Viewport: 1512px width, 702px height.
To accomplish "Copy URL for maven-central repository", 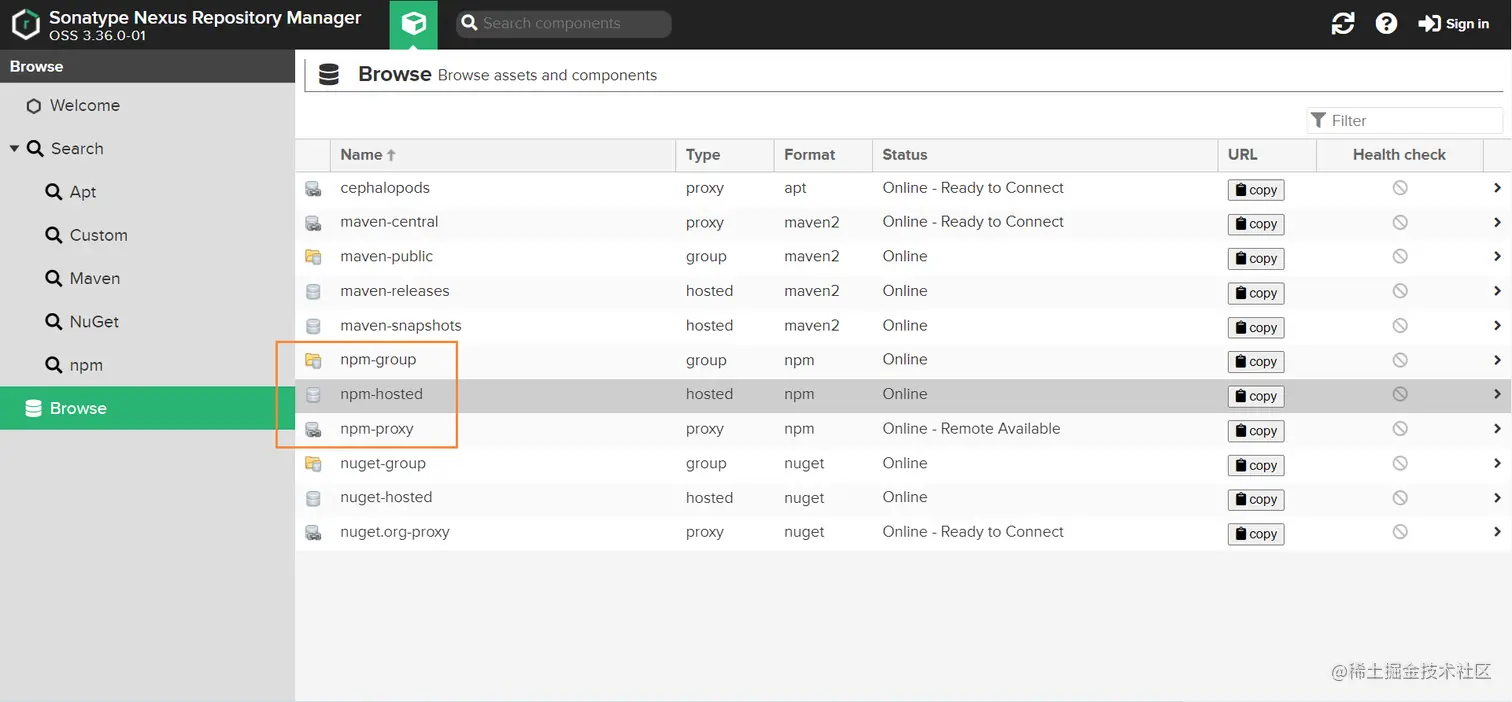I will pos(1256,224).
